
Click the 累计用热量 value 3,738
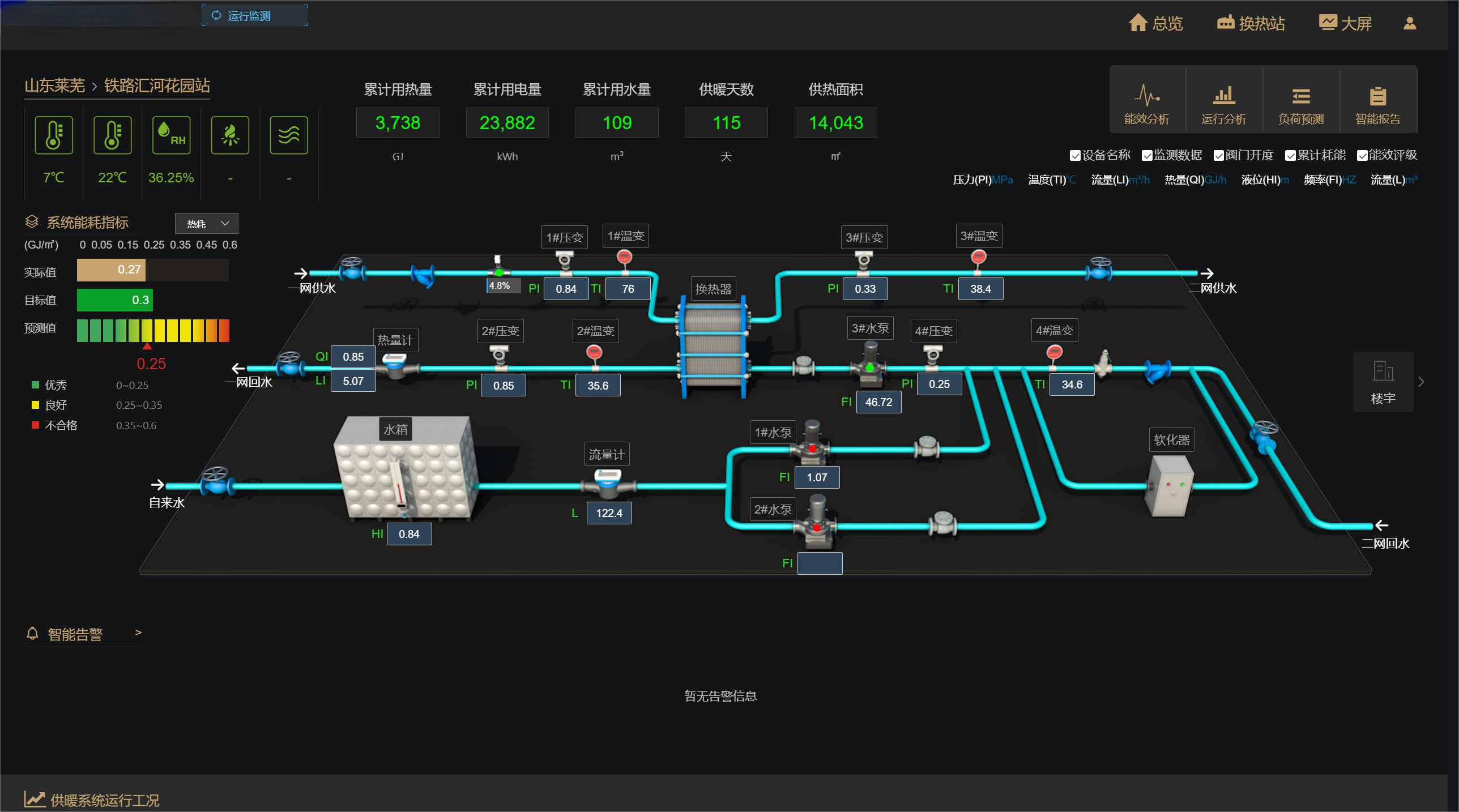[x=398, y=123]
